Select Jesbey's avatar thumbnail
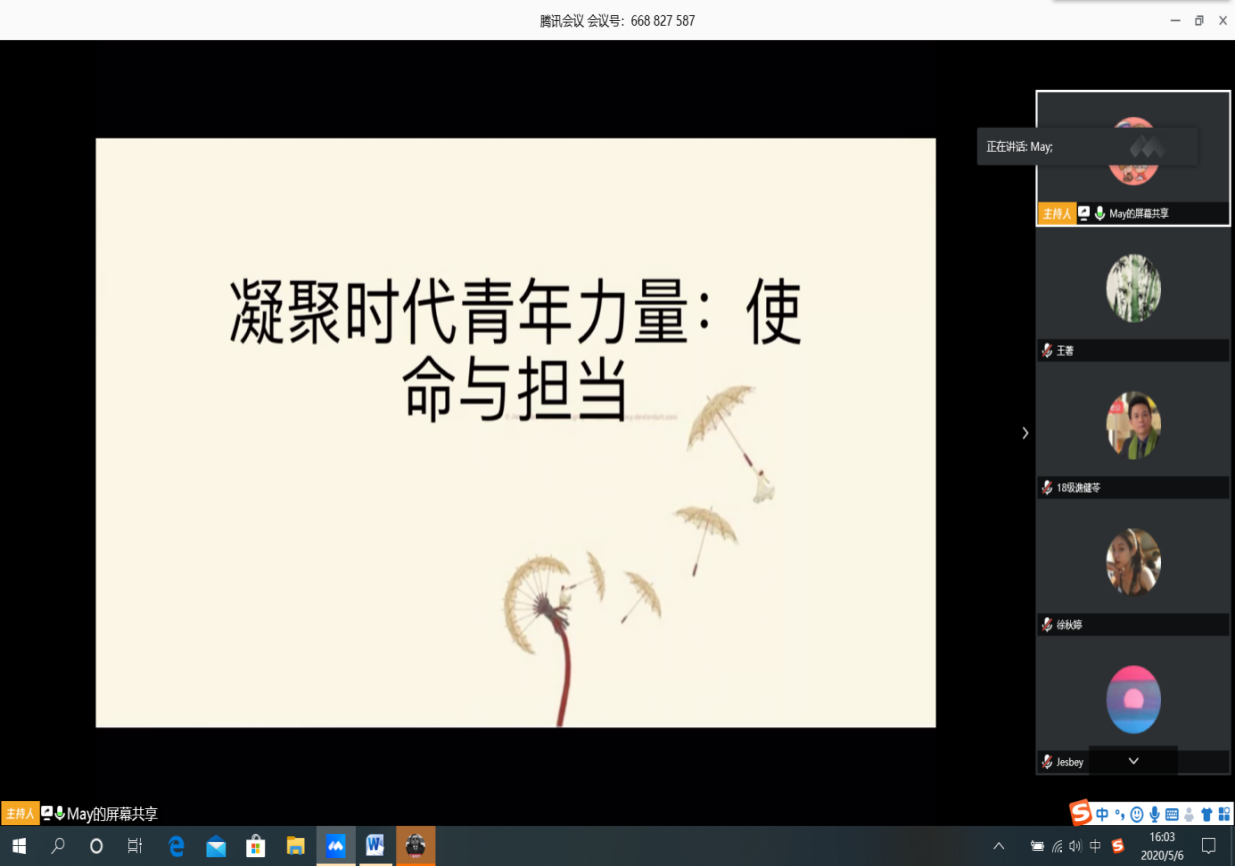 pyautogui.click(x=1133, y=698)
